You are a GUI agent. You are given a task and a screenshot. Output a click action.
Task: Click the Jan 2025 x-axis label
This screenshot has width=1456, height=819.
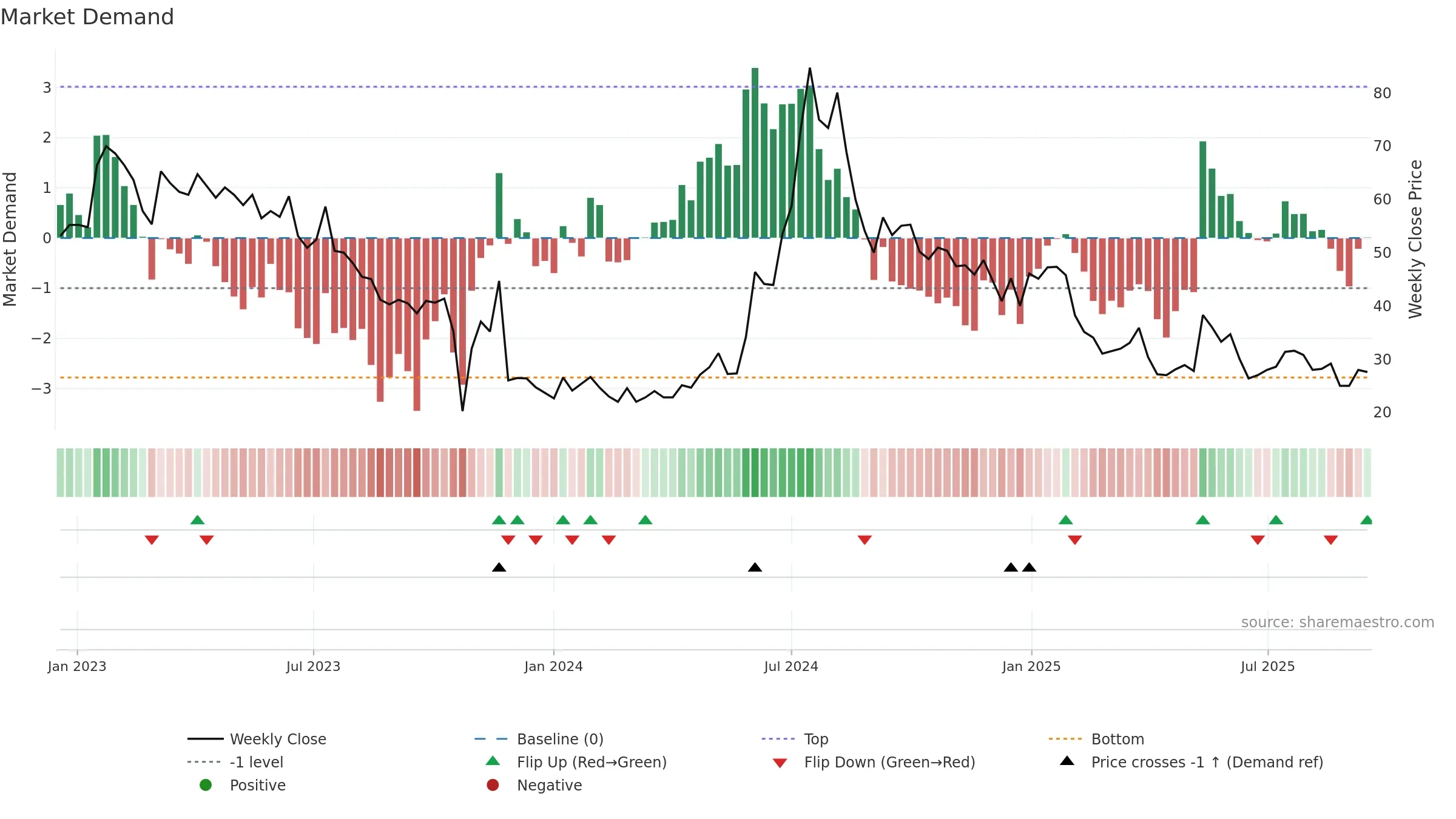(x=1031, y=666)
